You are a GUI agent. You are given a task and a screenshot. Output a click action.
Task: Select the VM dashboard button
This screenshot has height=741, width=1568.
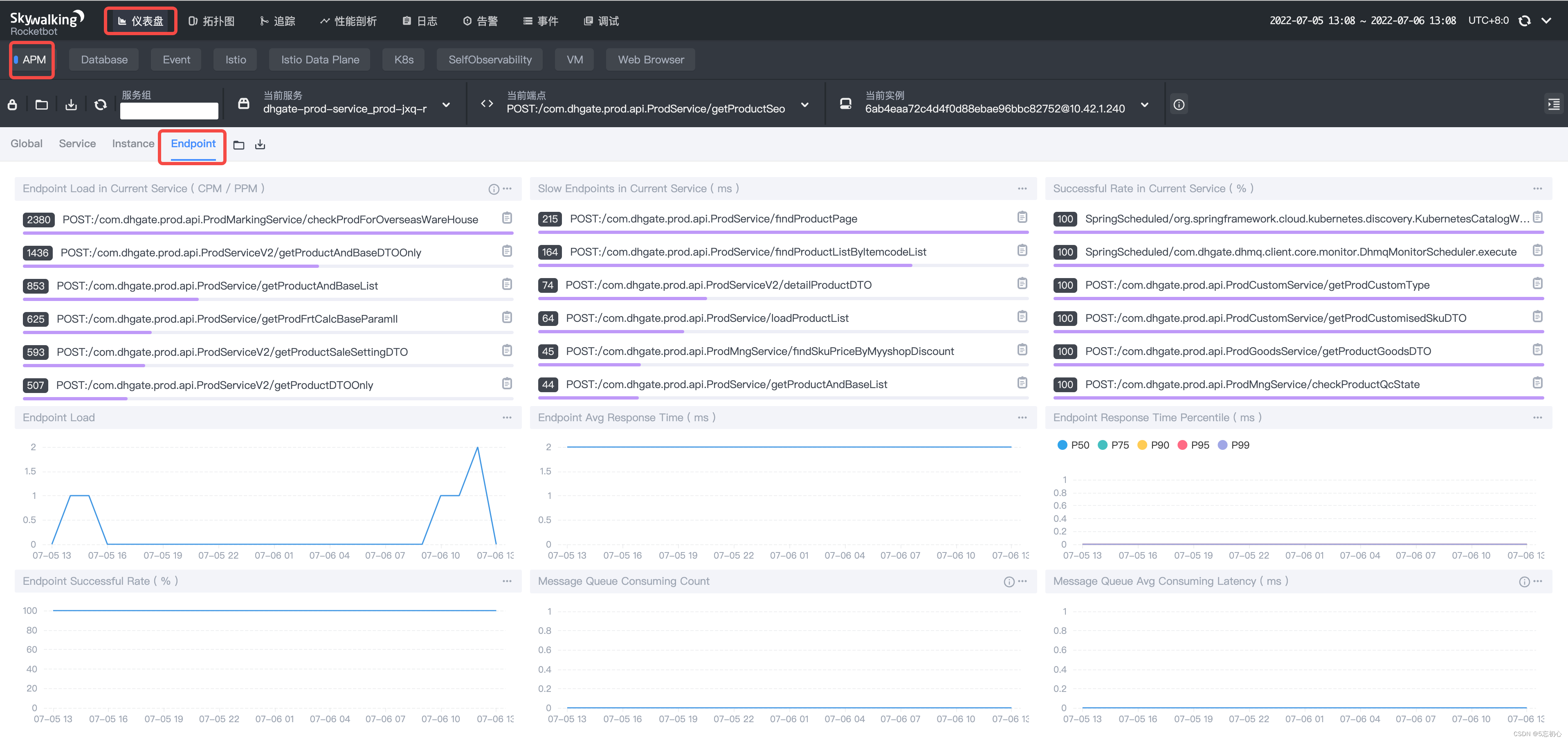pyautogui.click(x=575, y=60)
